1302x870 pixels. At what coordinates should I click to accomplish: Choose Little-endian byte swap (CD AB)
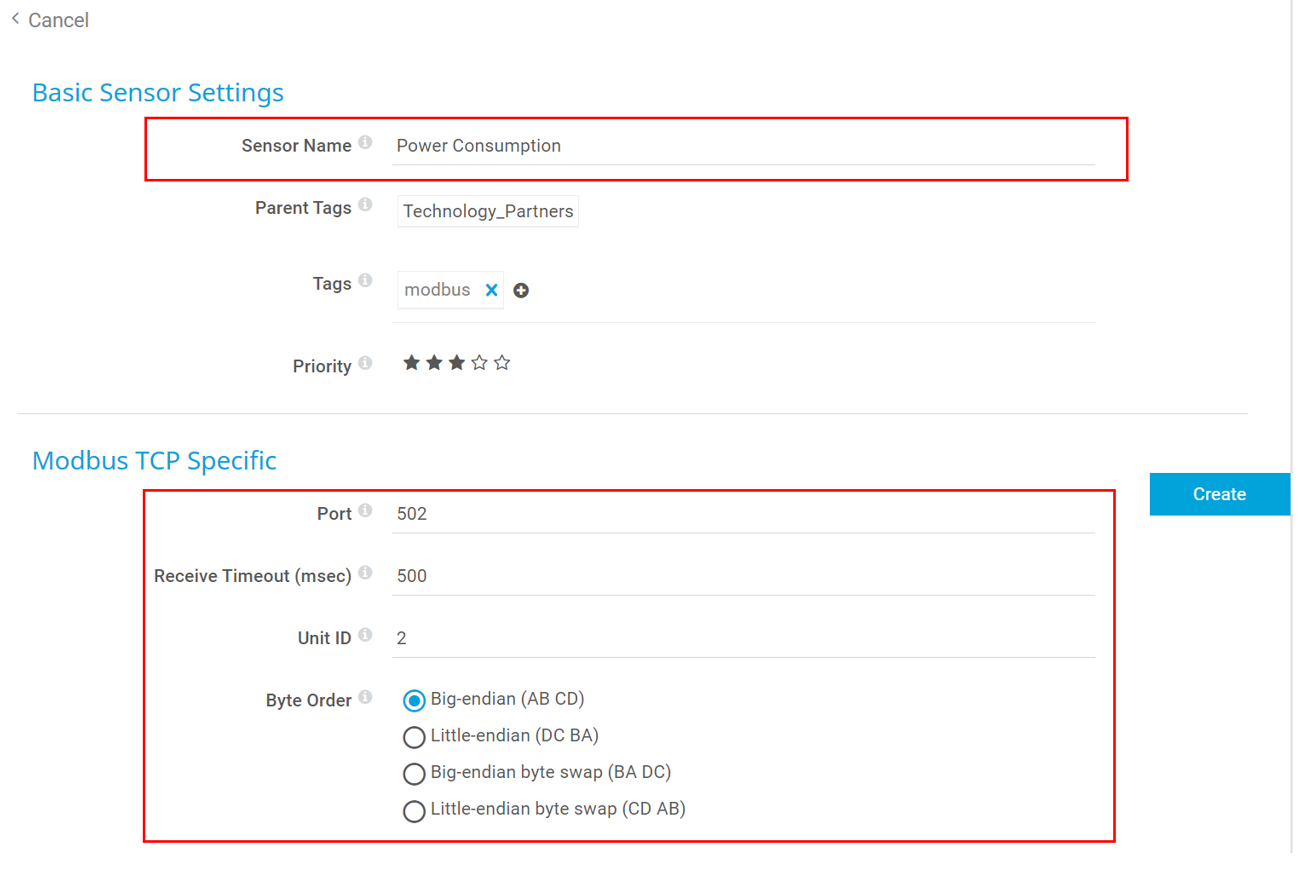coord(414,811)
